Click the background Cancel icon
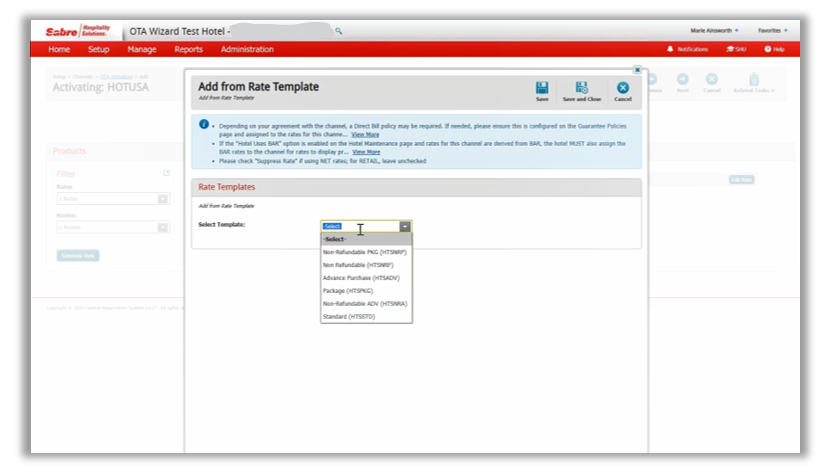This screenshot has height=474, width=829. pyautogui.click(x=712, y=79)
